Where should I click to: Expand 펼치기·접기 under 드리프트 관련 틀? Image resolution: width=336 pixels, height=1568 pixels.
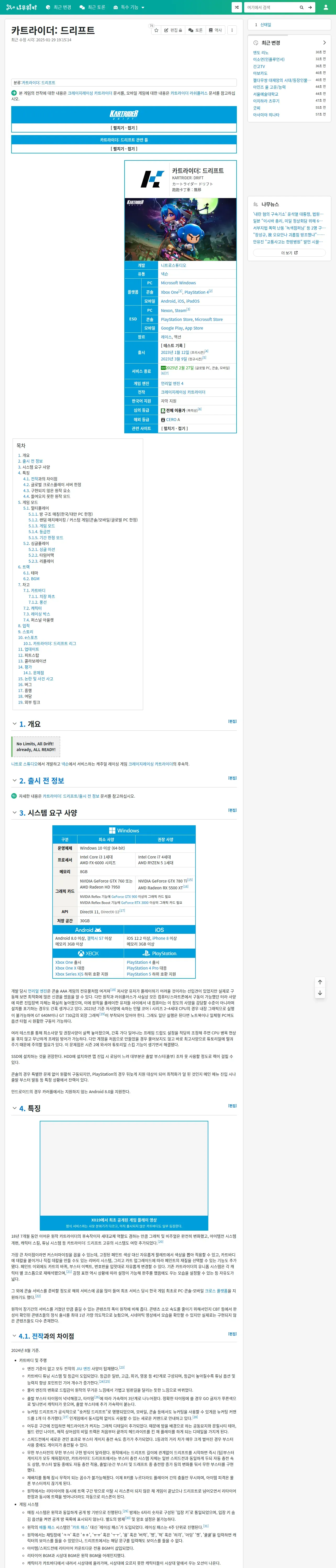[x=124, y=148]
